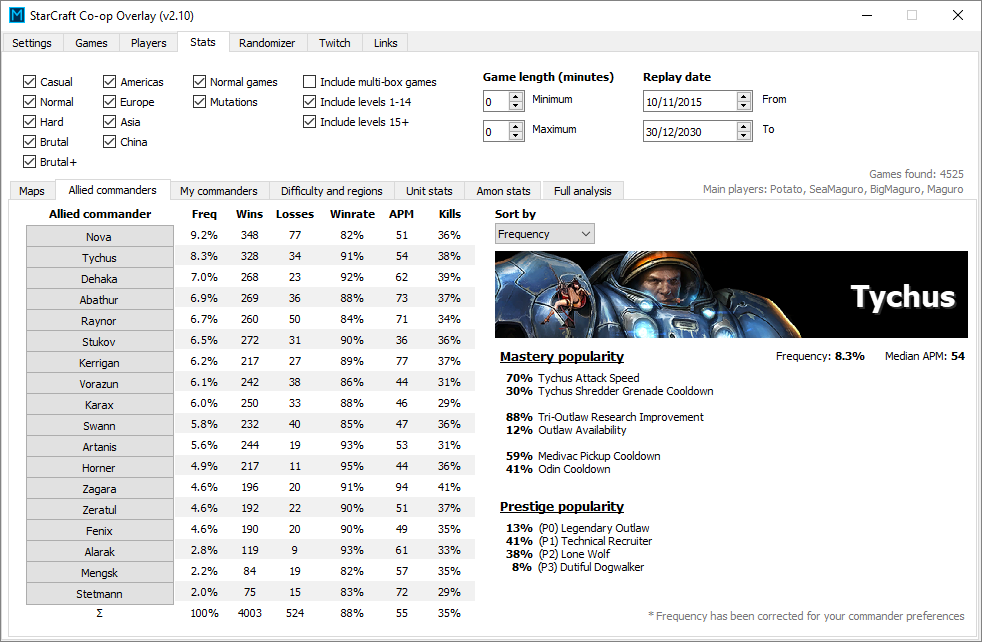Select the Nova commander button

coord(100,236)
